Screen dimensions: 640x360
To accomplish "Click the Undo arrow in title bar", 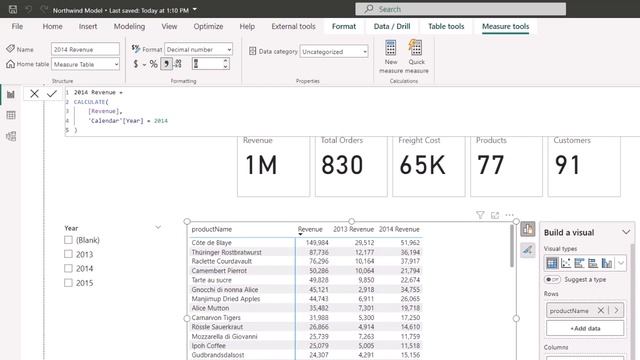I will click(28, 9).
